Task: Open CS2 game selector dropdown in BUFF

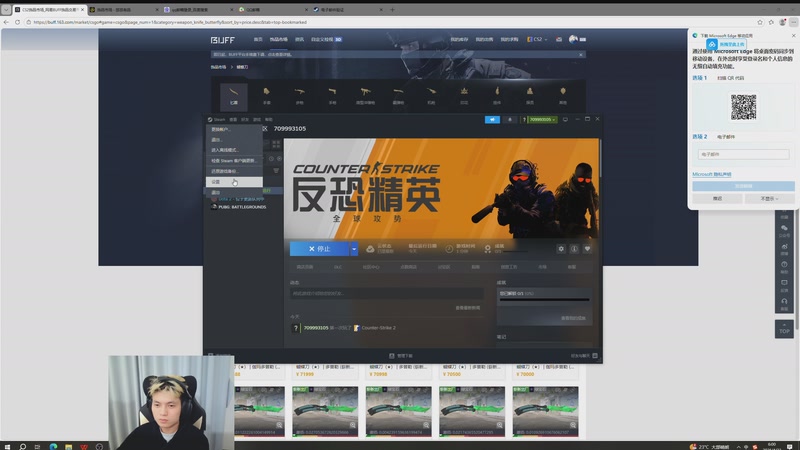Action: point(537,39)
